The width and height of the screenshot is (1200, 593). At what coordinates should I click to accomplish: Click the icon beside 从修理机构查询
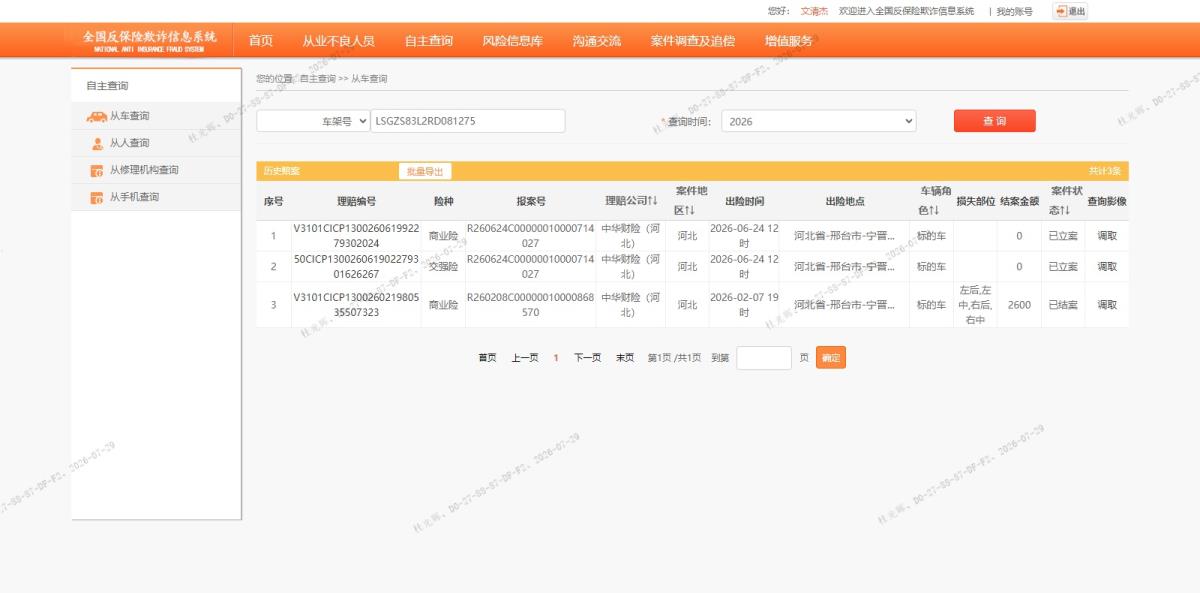97,171
